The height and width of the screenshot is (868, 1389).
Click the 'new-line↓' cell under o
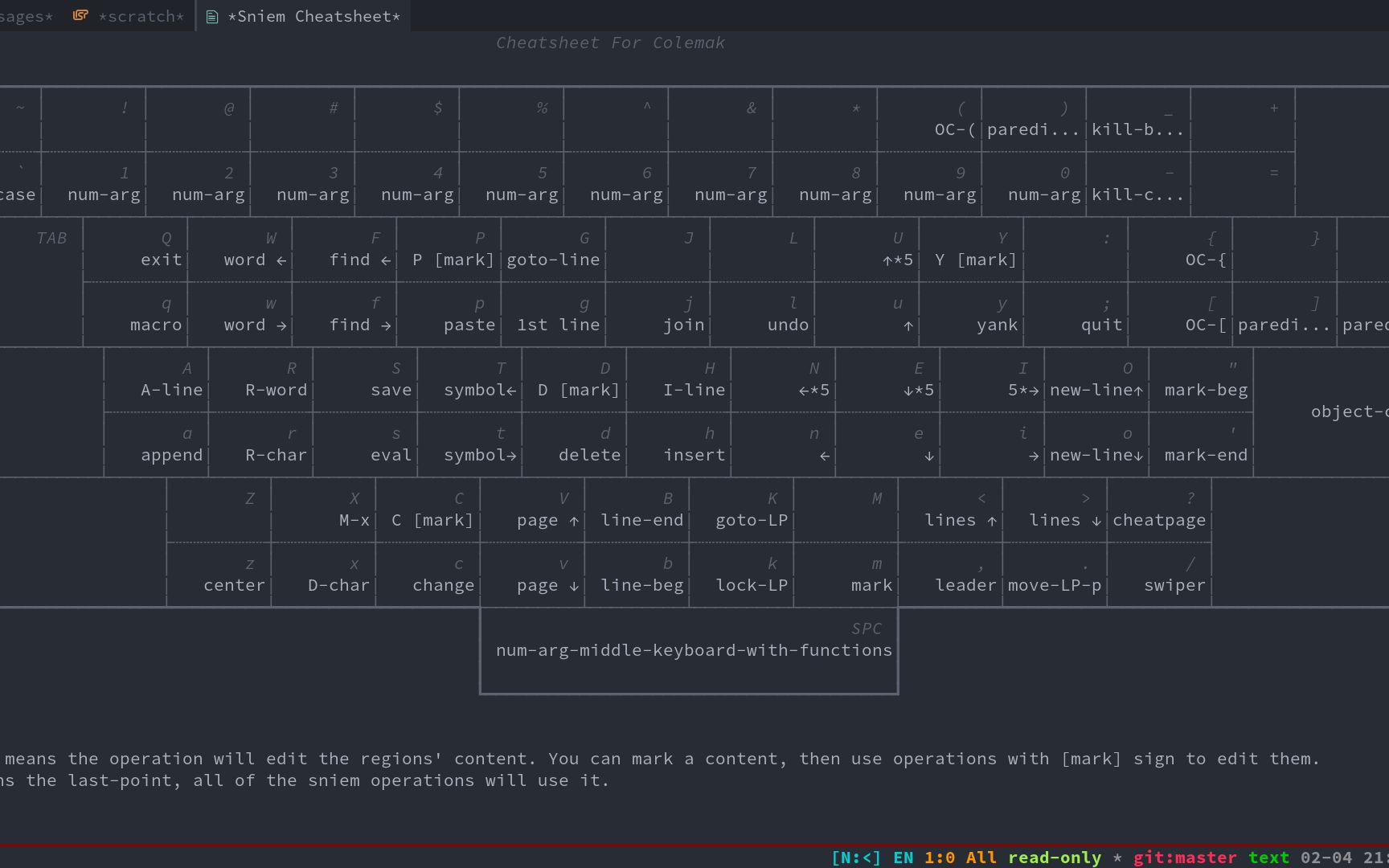[1097, 444]
